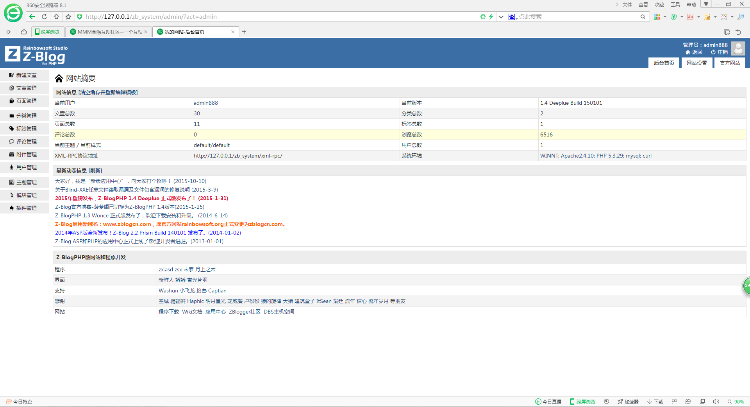The image size is (750, 407).
Task: Click the magnifier icon in the search box
Action: 643,17
